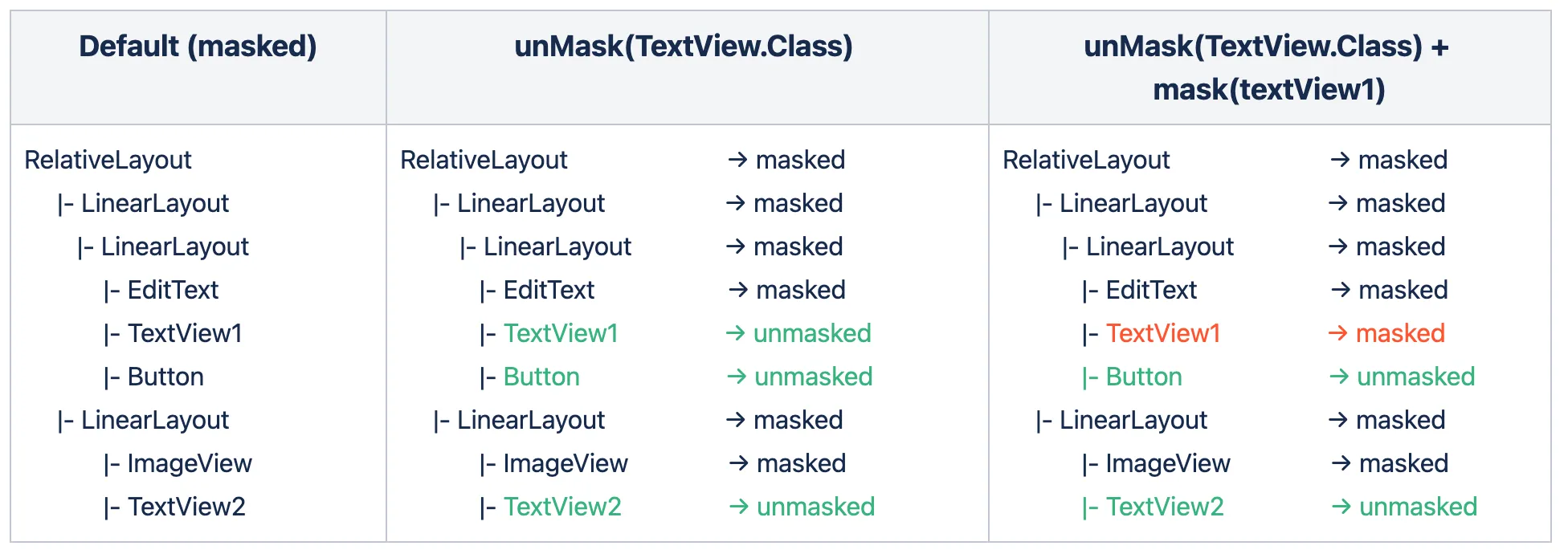The image size is (1568, 554).
Task: Click "unmasked" label beside middle column's Button
Action: coord(813,377)
